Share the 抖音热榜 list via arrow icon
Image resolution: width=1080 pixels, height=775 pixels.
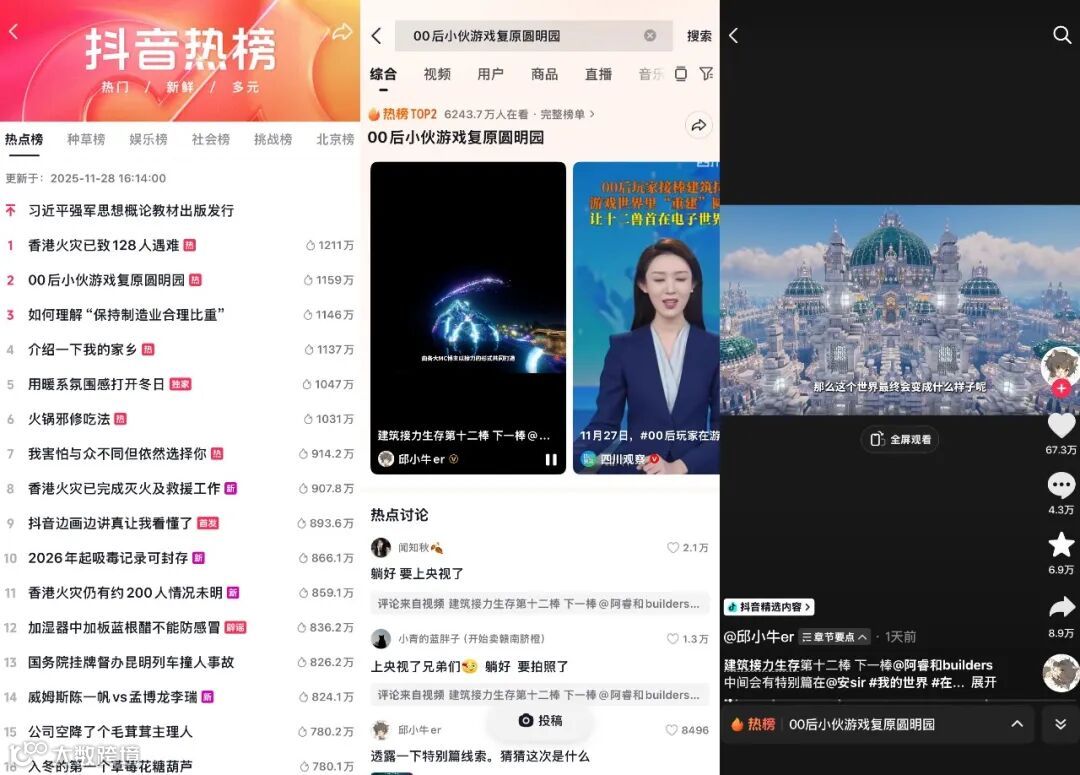342,32
